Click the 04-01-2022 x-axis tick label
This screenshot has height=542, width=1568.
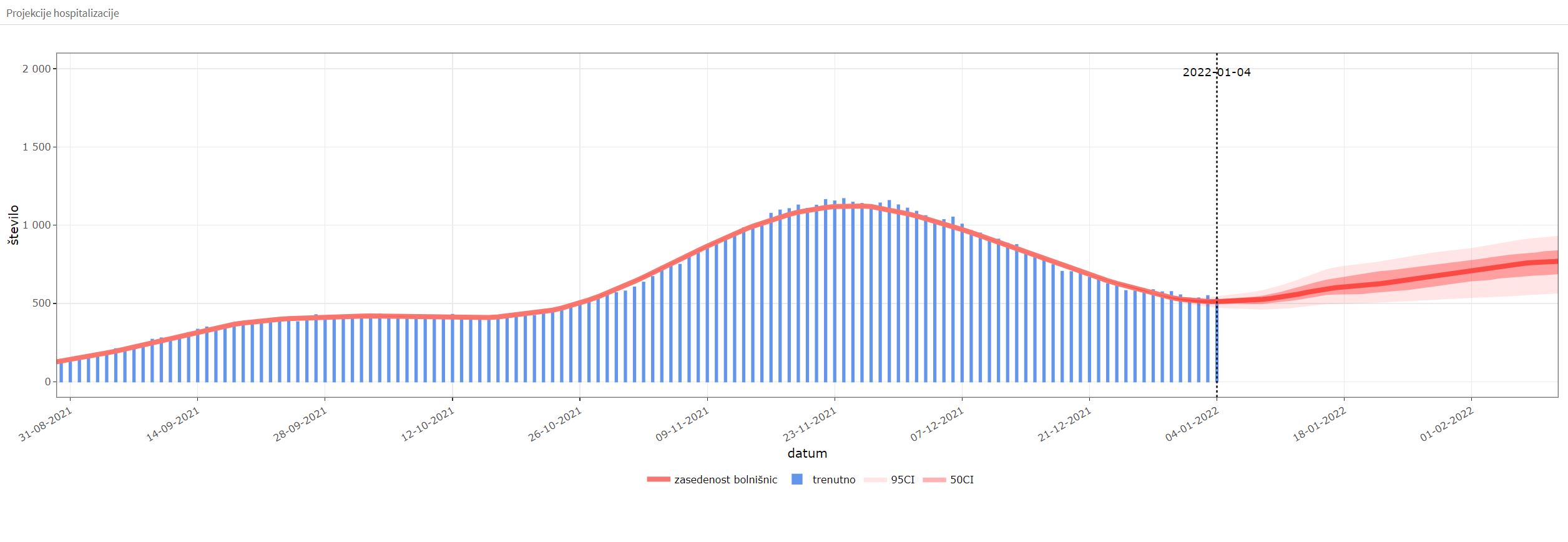(1192, 424)
